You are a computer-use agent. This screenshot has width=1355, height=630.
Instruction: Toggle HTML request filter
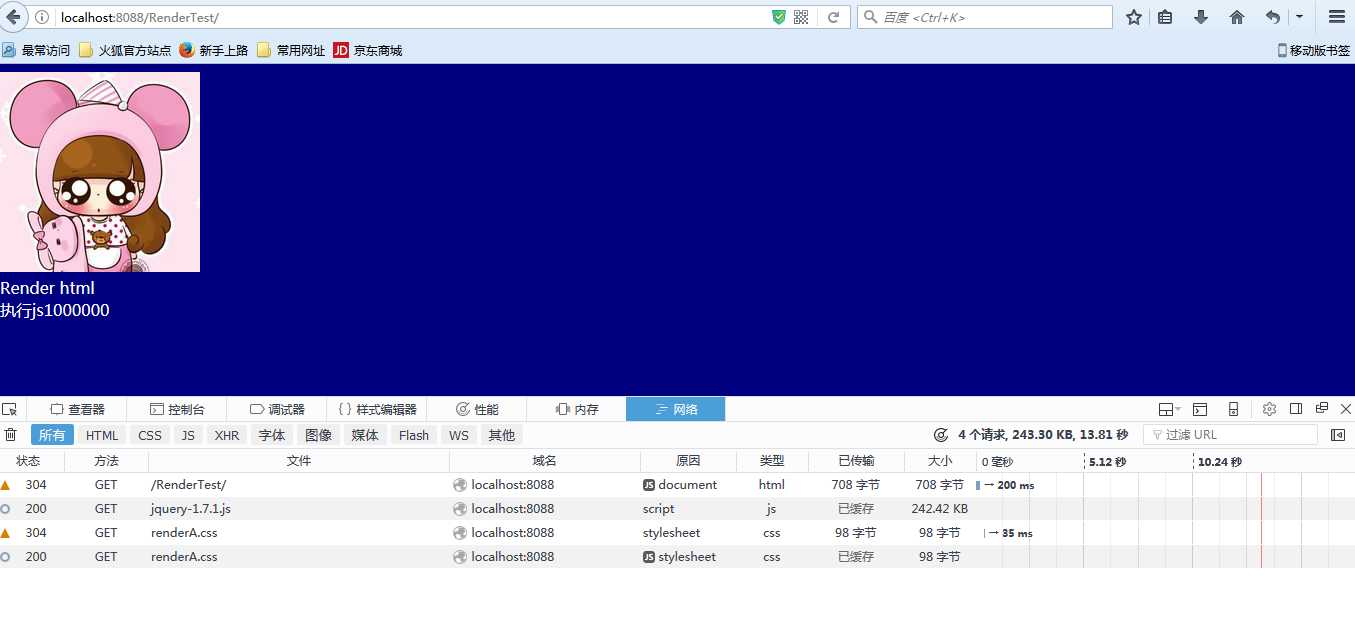(x=102, y=435)
